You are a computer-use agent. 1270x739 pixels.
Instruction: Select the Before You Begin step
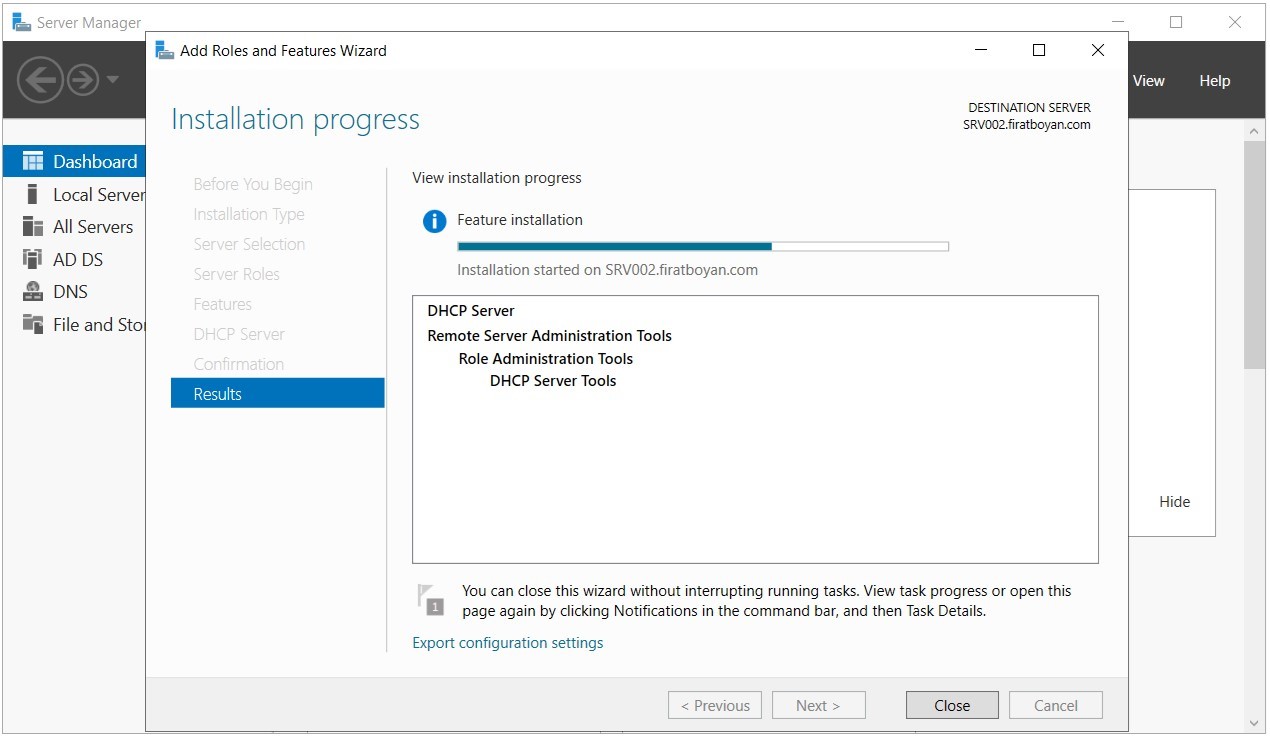point(253,184)
